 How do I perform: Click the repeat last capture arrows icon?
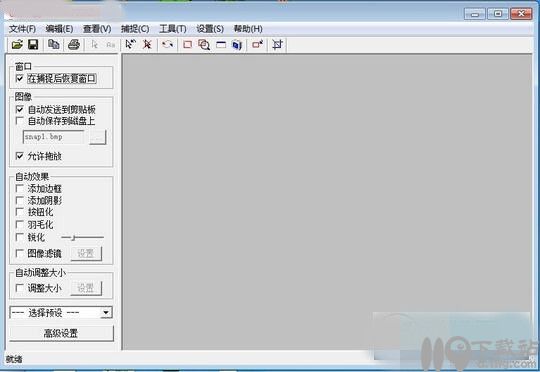pos(168,44)
